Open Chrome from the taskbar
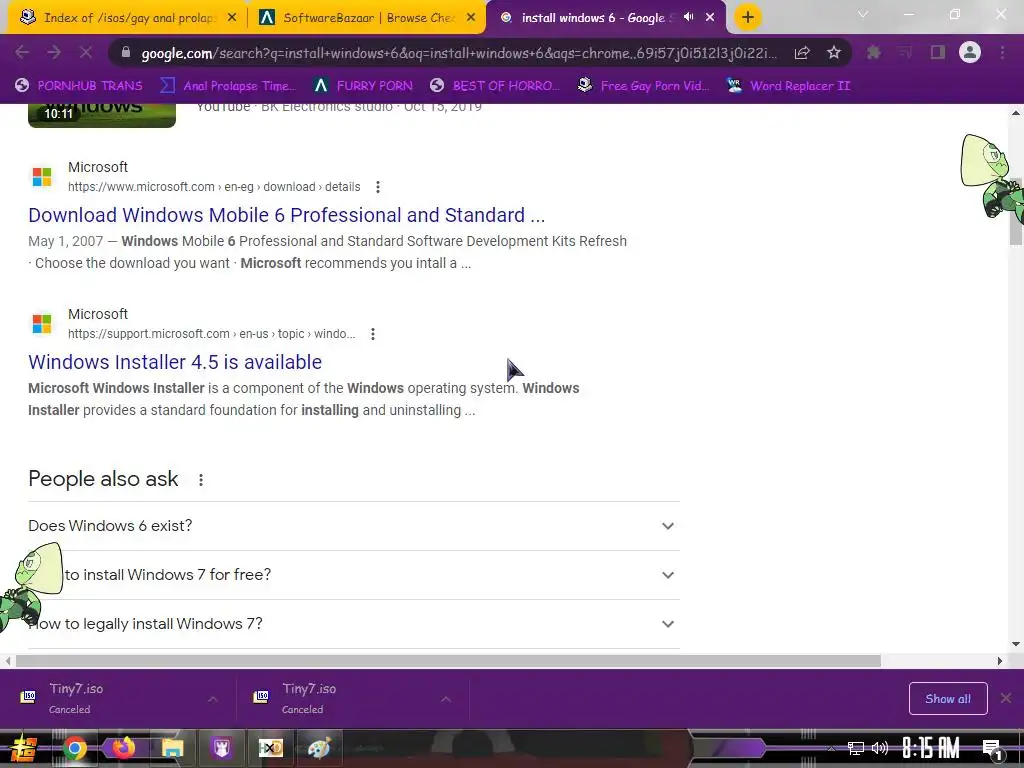 pos(74,748)
